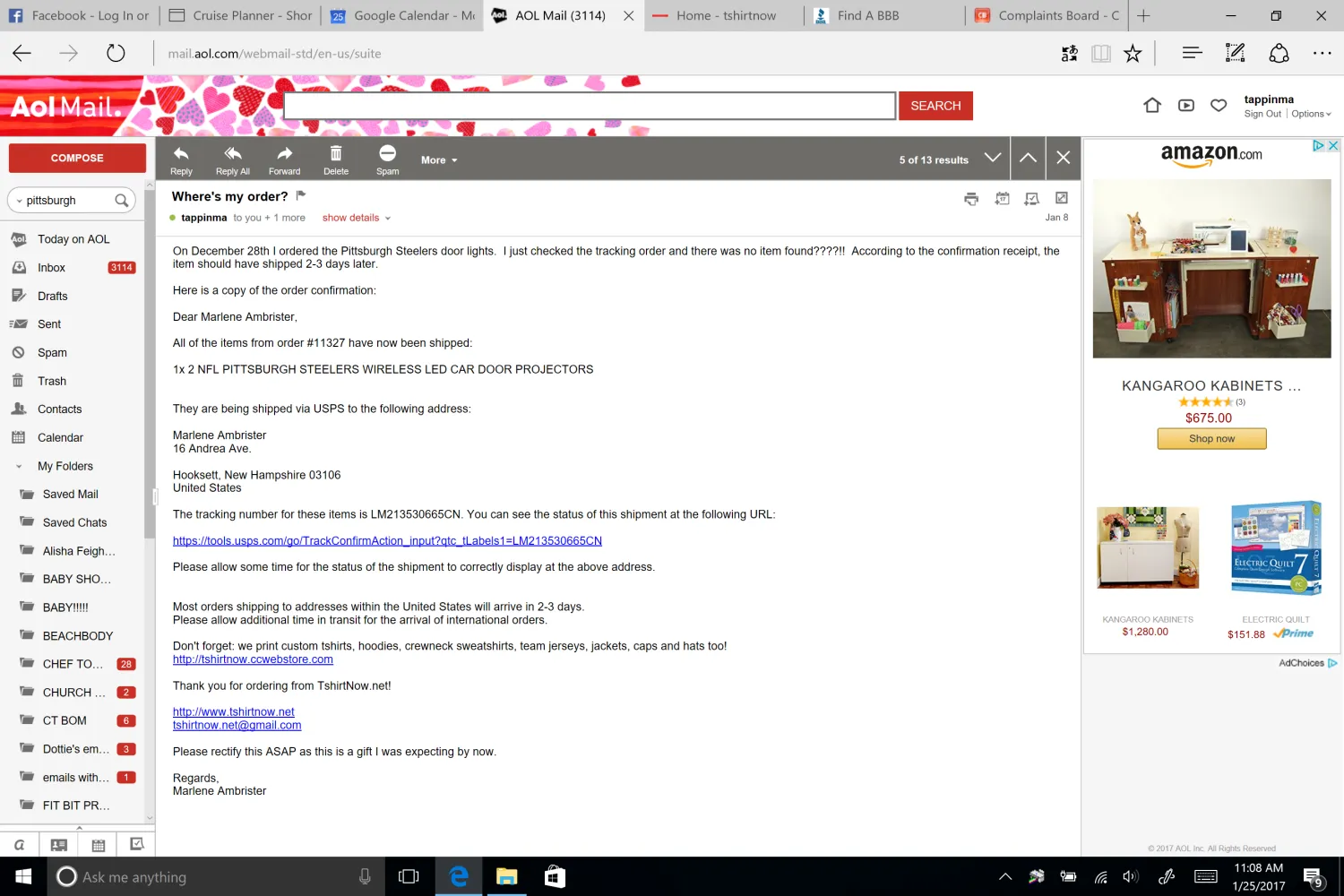The height and width of the screenshot is (896, 1344).
Task: Collapse the My Folders section
Action: point(19,467)
